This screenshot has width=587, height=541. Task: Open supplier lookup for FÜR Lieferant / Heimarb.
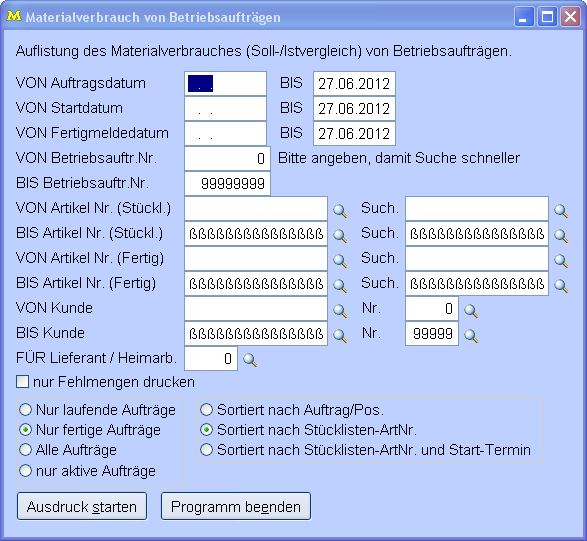(x=250, y=360)
